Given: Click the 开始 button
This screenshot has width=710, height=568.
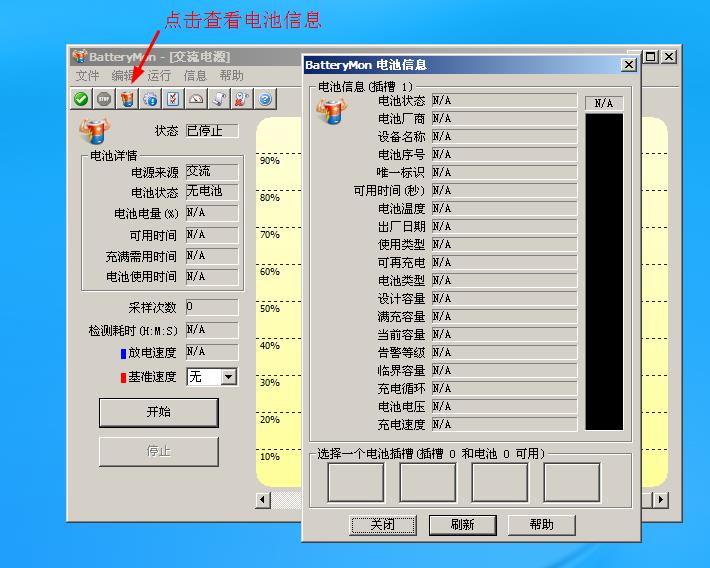Looking at the screenshot, I should [158, 412].
